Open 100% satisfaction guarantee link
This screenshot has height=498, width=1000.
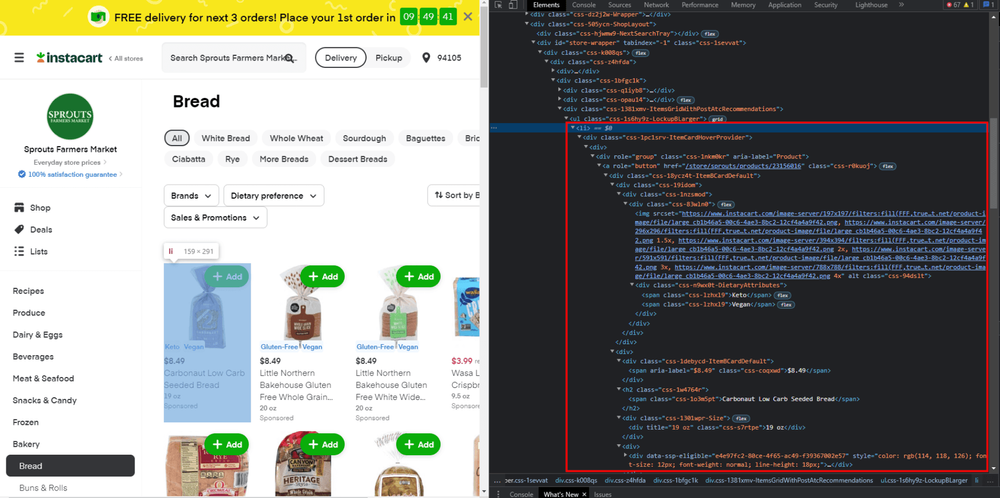pos(70,174)
